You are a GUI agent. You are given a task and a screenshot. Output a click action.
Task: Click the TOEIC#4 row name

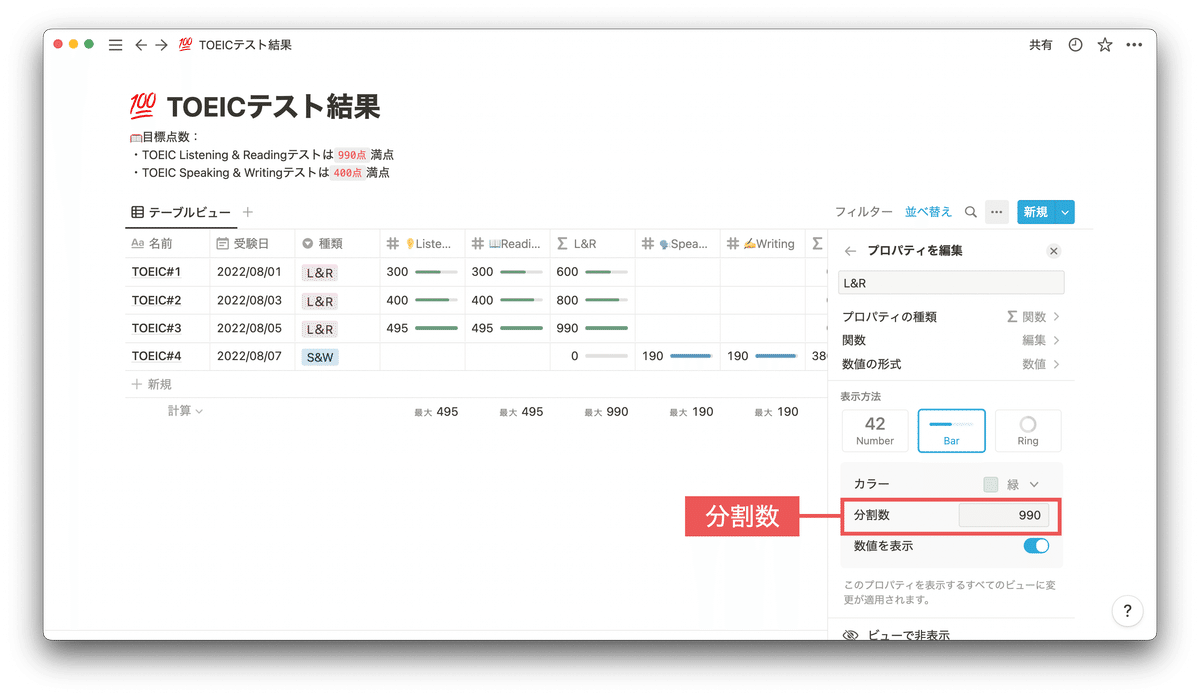[156, 356]
